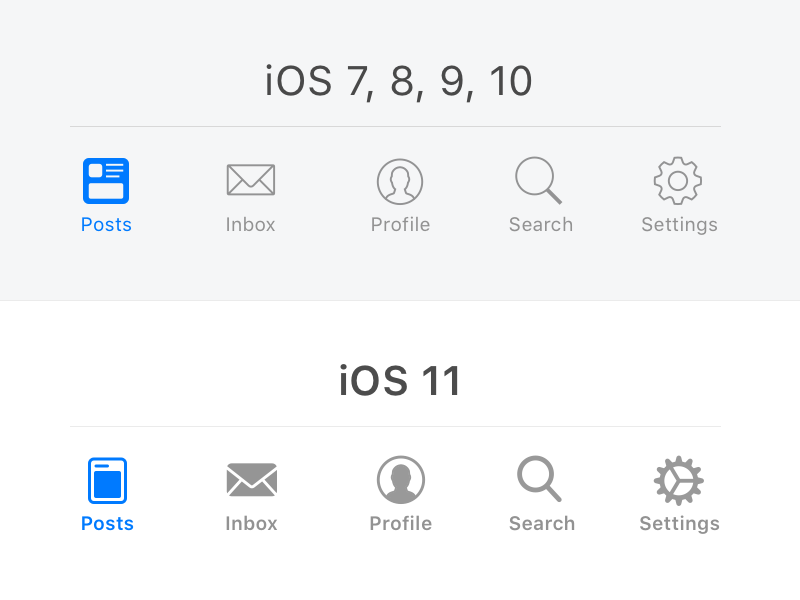
Task: Click the Settings label in the iOS 11 bar
Action: [679, 523]
